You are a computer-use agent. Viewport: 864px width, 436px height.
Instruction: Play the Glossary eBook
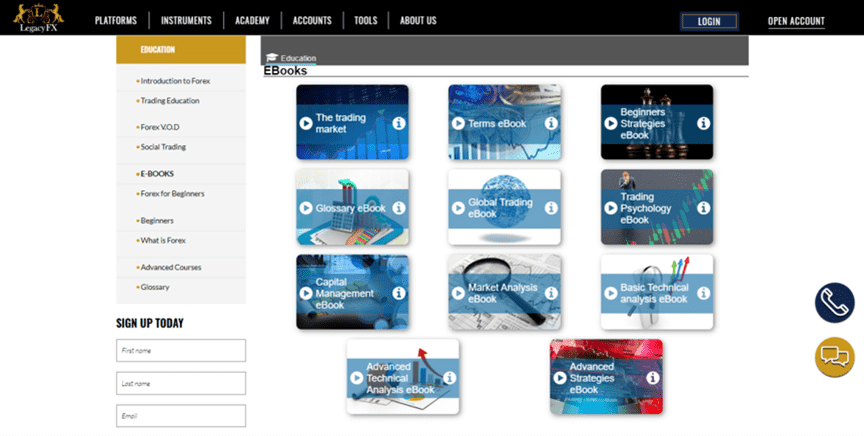(306, 208)
